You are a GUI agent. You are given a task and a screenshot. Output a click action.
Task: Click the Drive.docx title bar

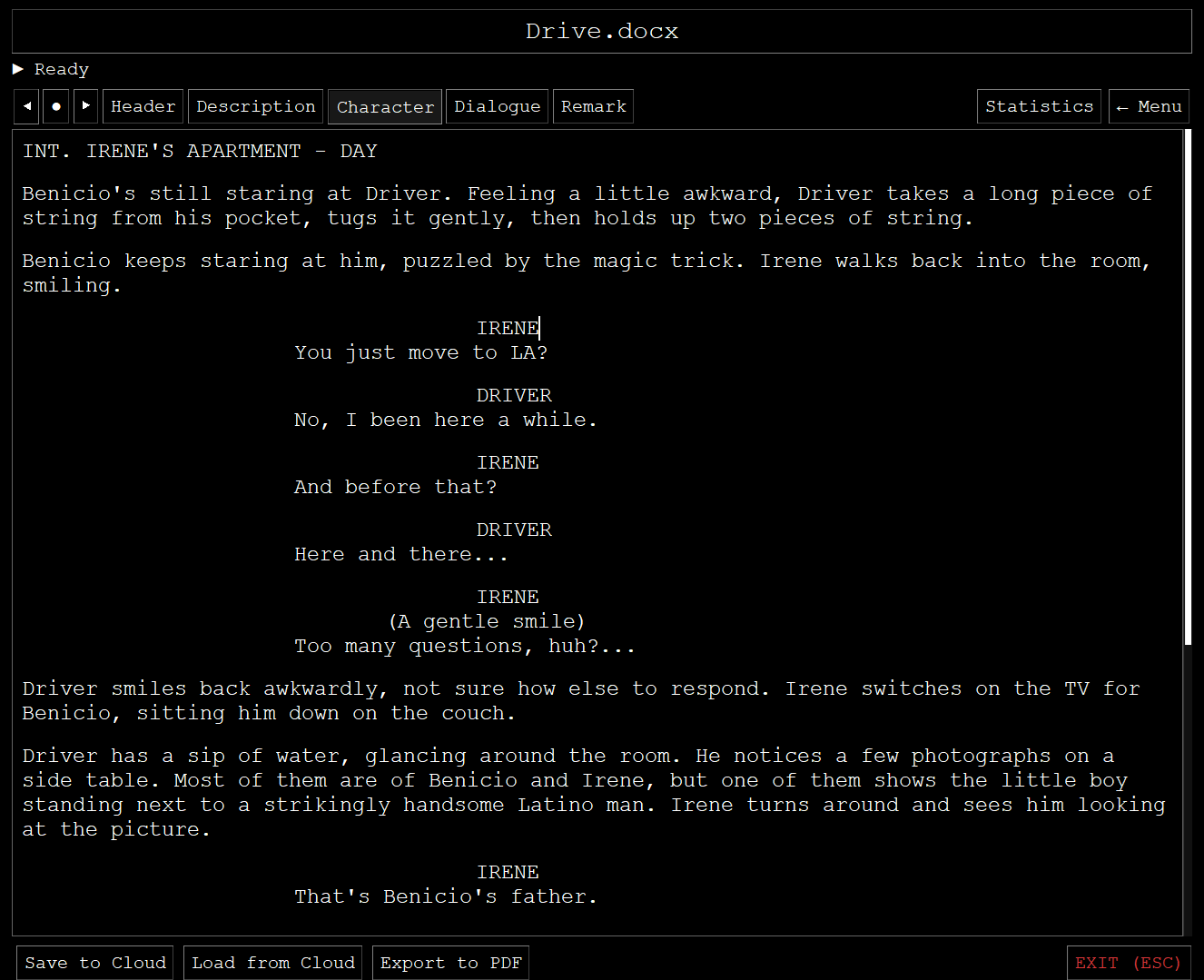coord(602,32)
